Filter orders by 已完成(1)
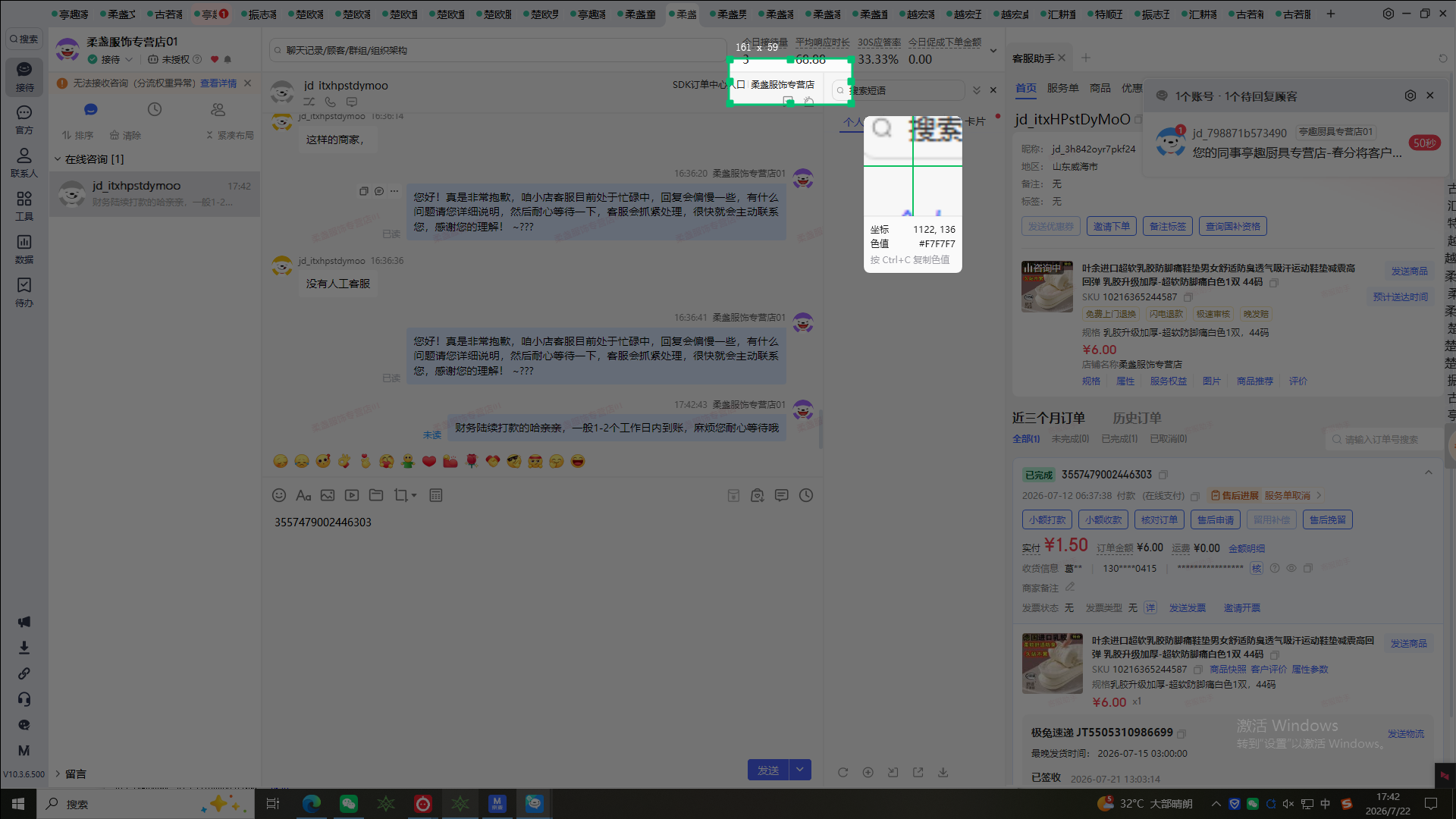The image size is (1456, 819). coord(1119,439)
